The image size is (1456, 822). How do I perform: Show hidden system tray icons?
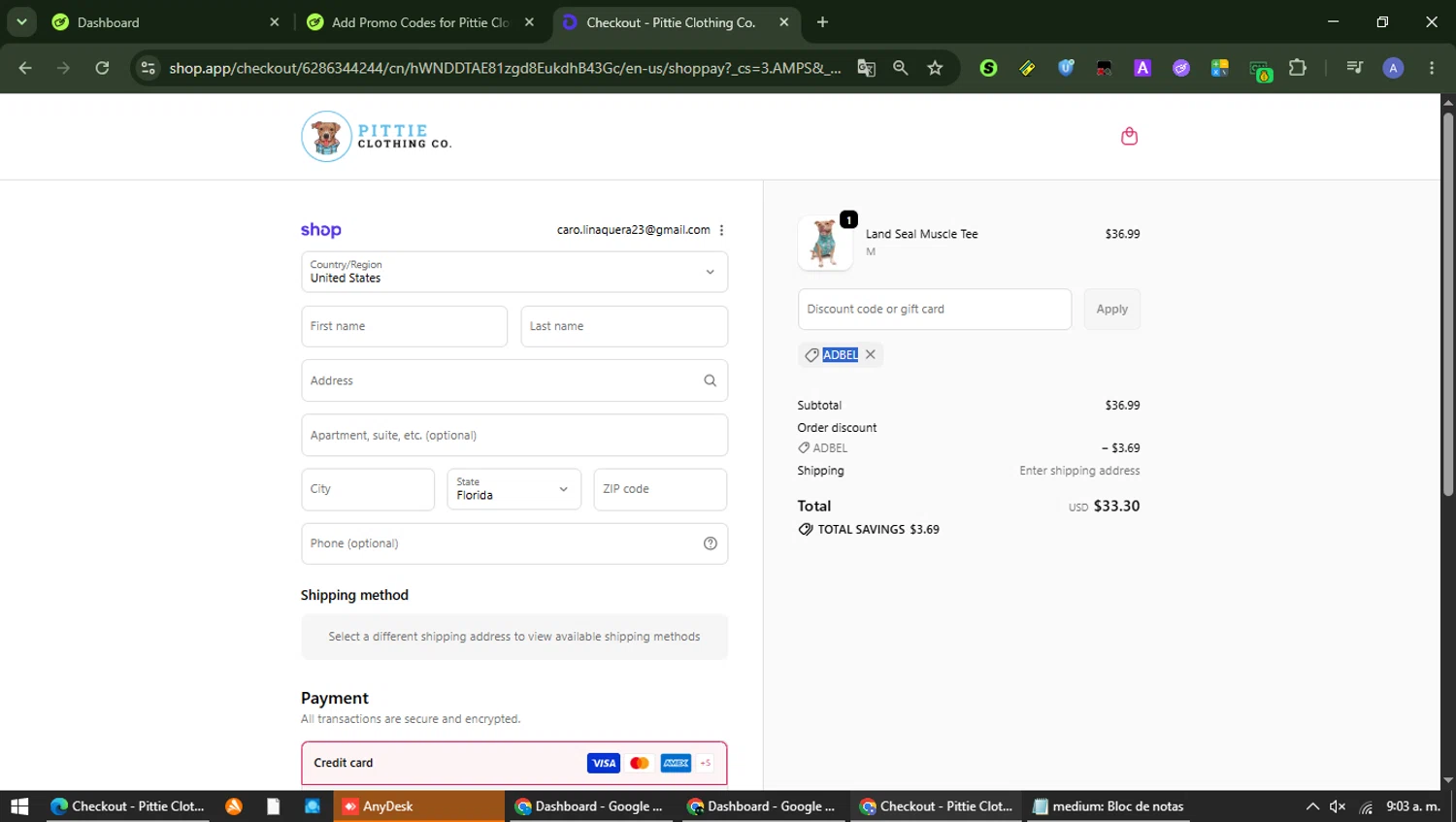[x=1312, y=806]
